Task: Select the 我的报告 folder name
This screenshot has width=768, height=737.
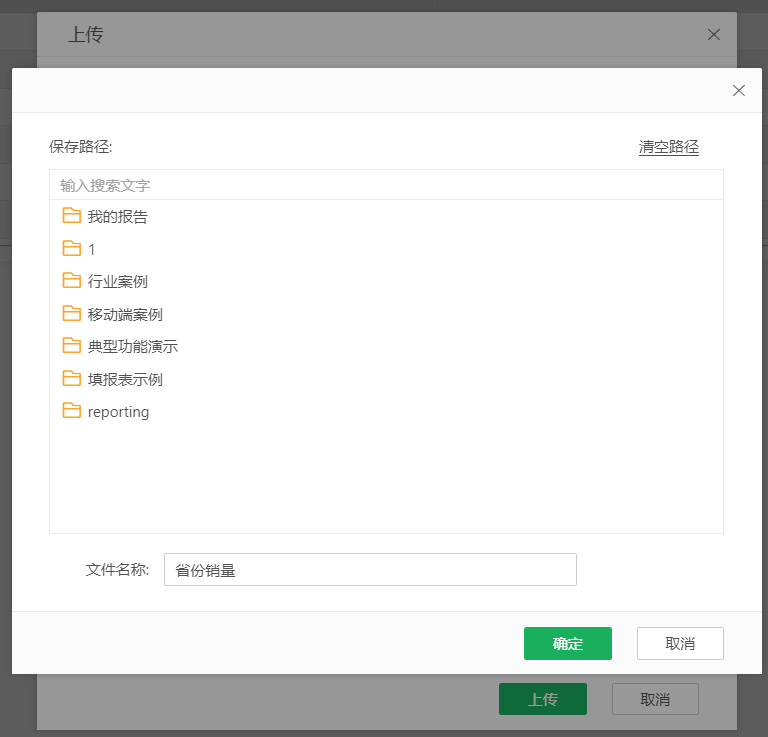Action: (x=118, y=217)
